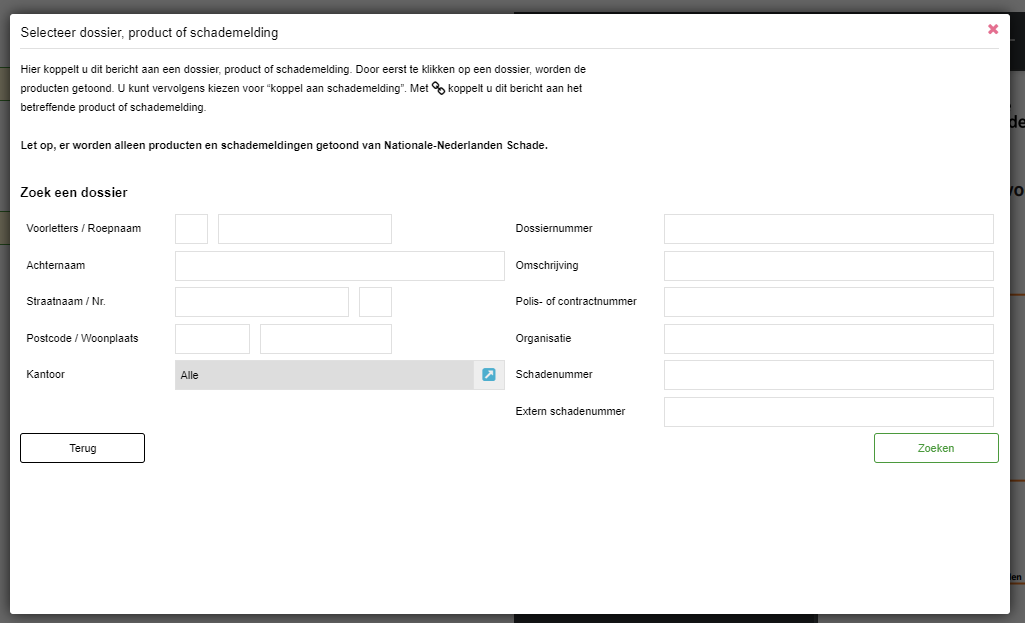Focus the Organisatie input field
This screenshot has height=623, width=1025.
coord(829,339)
